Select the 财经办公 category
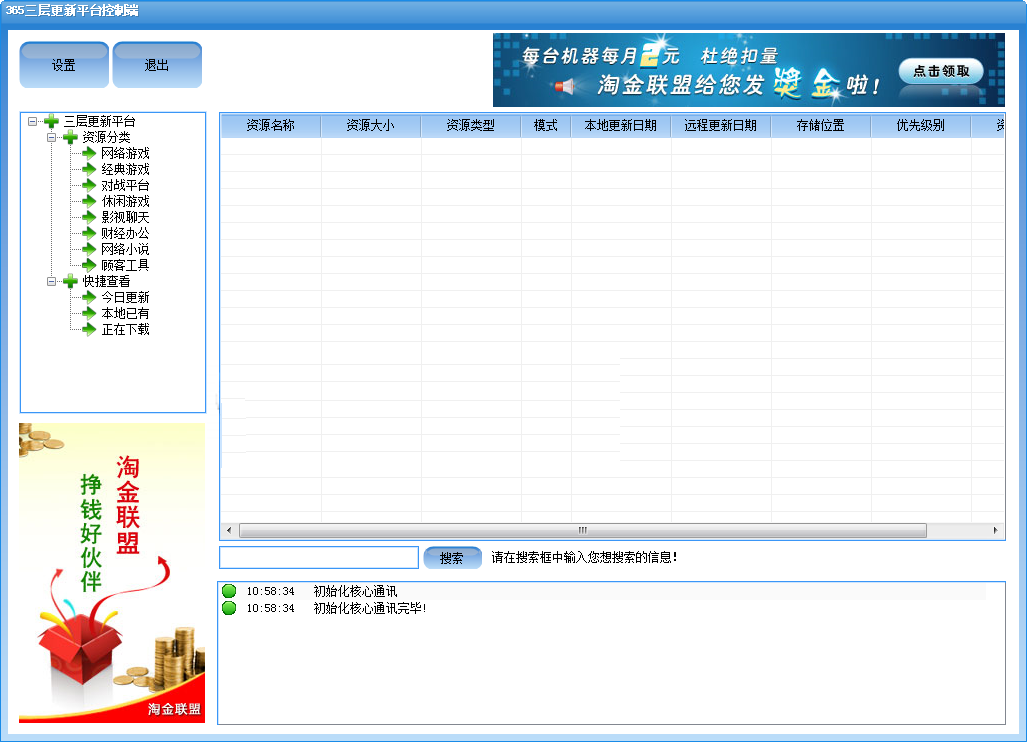 tap(125, 233)
